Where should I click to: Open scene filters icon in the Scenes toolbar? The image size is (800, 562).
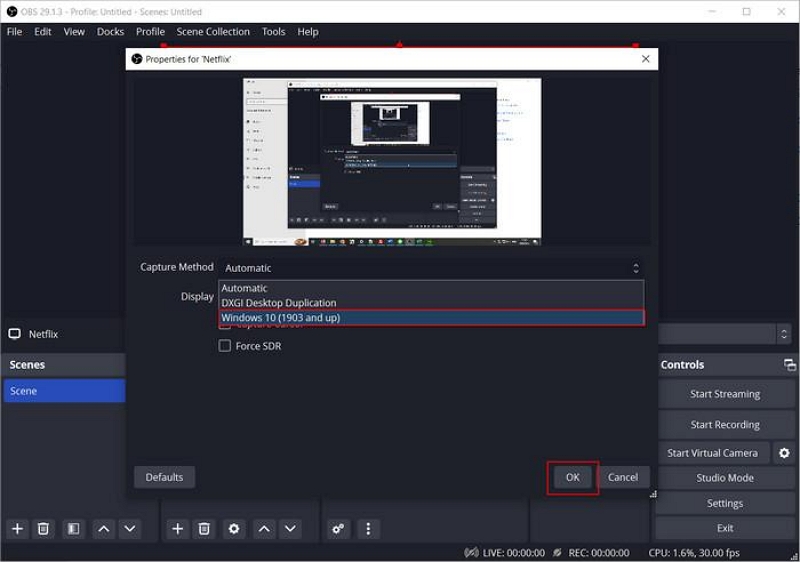point(73,528)
